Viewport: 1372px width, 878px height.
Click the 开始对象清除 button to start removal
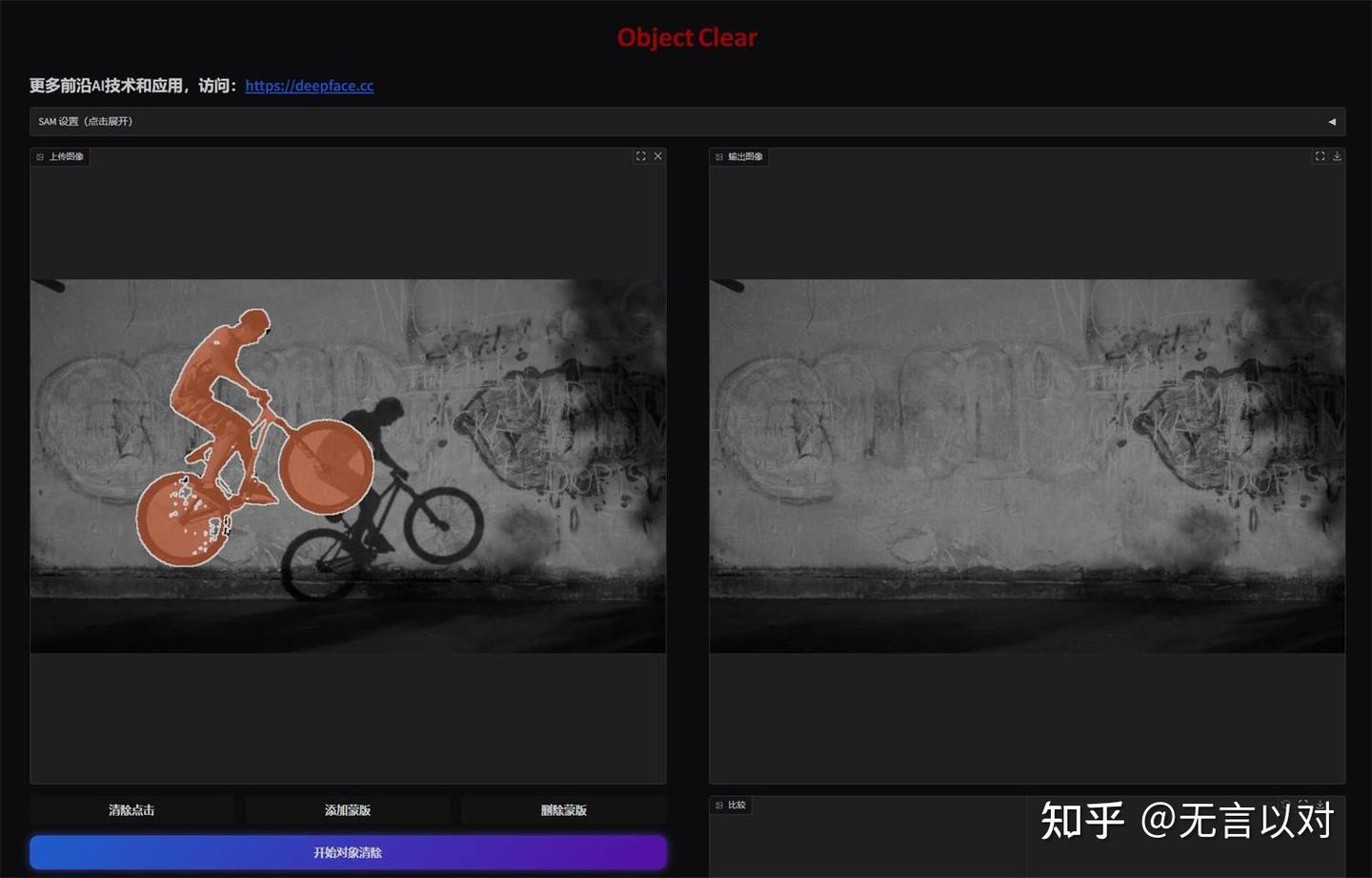349,851
